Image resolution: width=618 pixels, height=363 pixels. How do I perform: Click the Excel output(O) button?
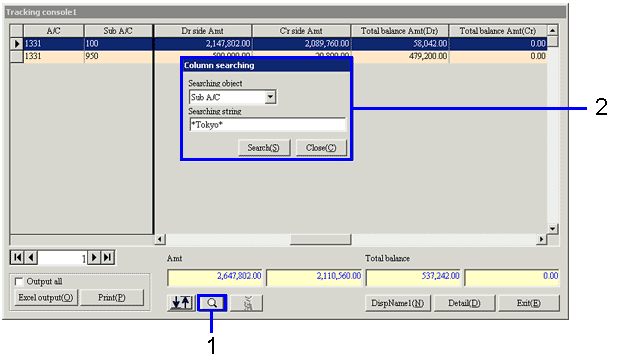(46, 298)
